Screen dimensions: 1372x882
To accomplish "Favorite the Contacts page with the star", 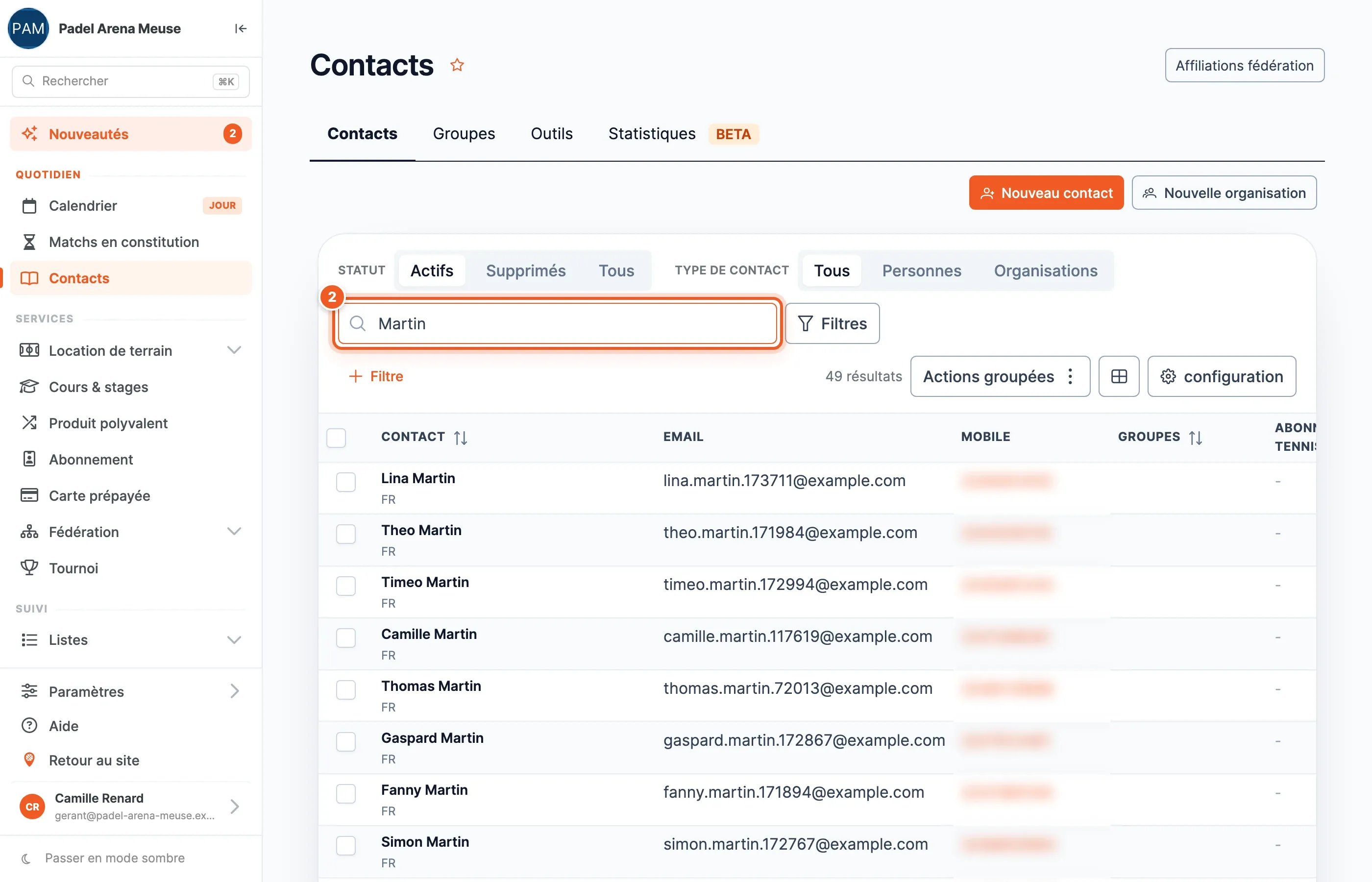I will tap(457, 65).
